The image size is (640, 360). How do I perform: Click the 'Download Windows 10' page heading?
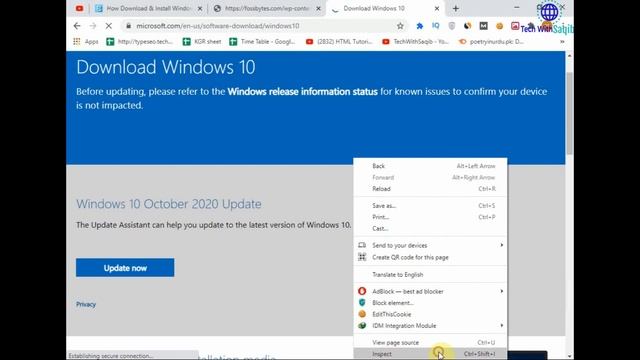[166, 67]
